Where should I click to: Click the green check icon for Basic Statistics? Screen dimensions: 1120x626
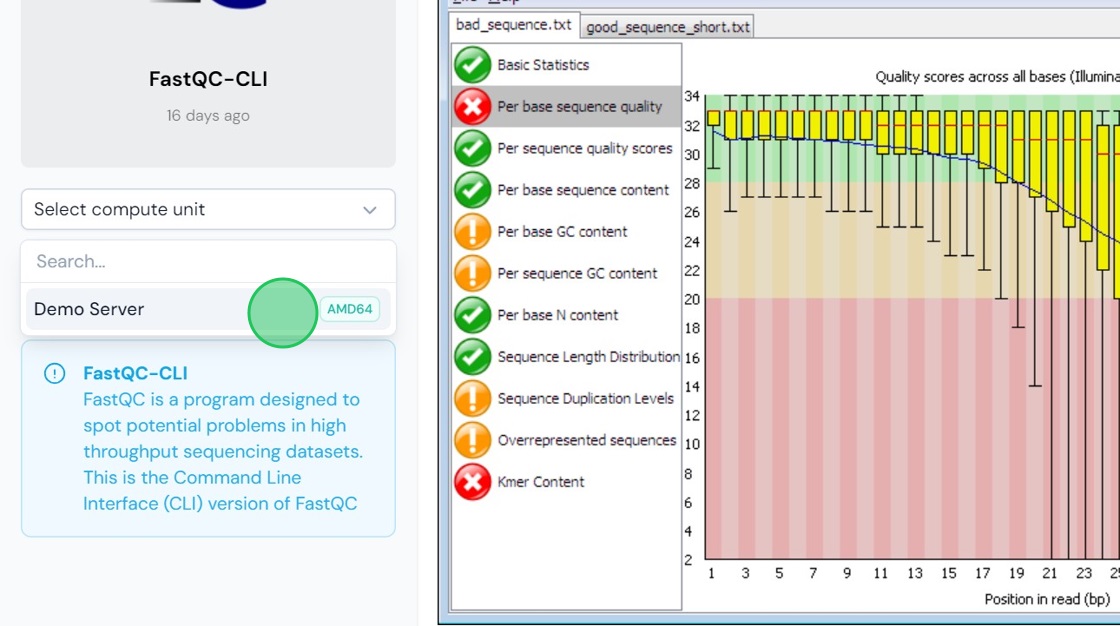(472, 65)
